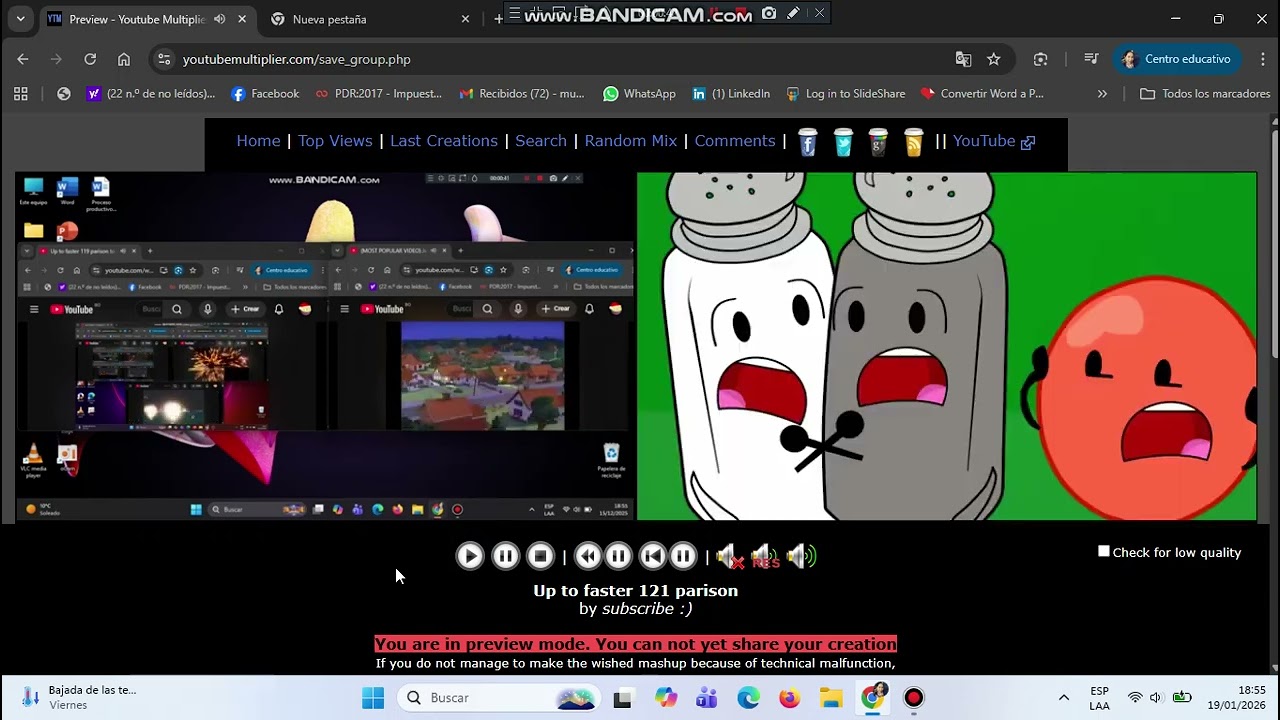Click the skip-to-start button
Image resolution: width=1280 pixels, height=720 pixels.
(x=652, y=556)
